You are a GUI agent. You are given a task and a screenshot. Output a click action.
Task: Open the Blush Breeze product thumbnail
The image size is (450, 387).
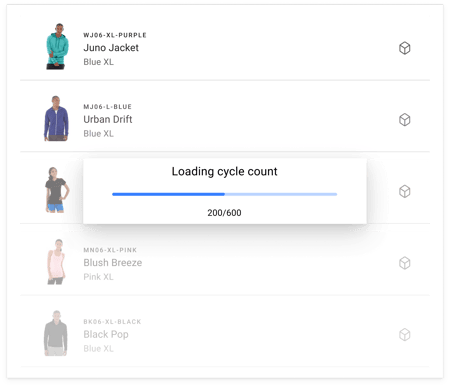coord(56,262)
